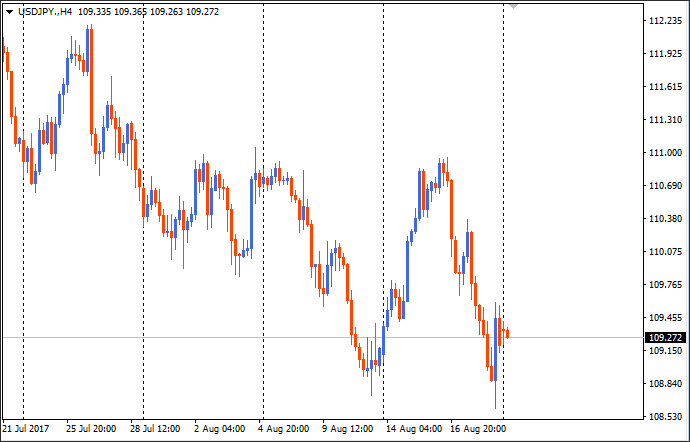Image resolution: width=690 pixels, height=442 pixels.
Task: Click the 25 Jul 20:00 time label
Action: click(91, 429)
